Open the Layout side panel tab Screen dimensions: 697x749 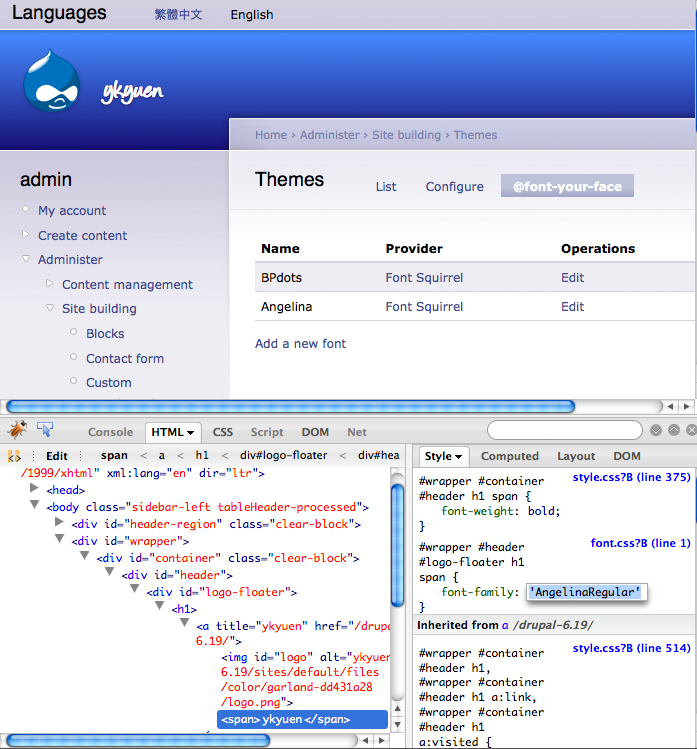576,456
